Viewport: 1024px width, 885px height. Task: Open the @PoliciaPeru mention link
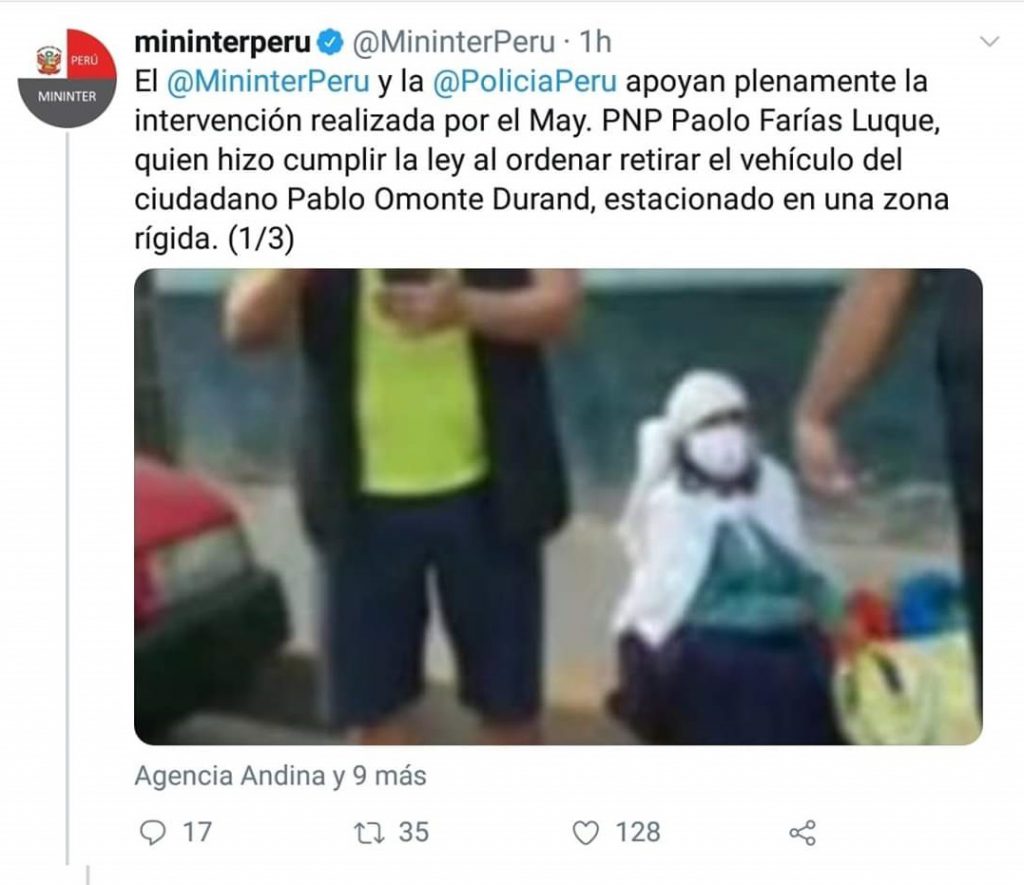click(524, 82)
